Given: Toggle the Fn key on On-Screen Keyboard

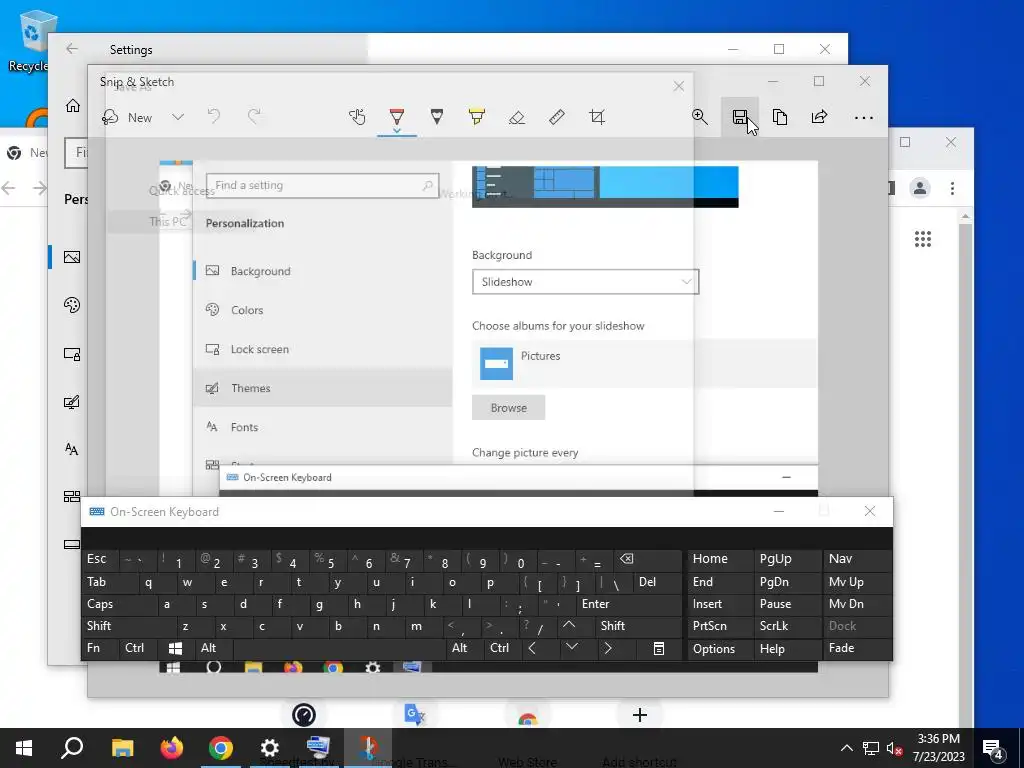Looking at the screenshot, I should point(101,648).
